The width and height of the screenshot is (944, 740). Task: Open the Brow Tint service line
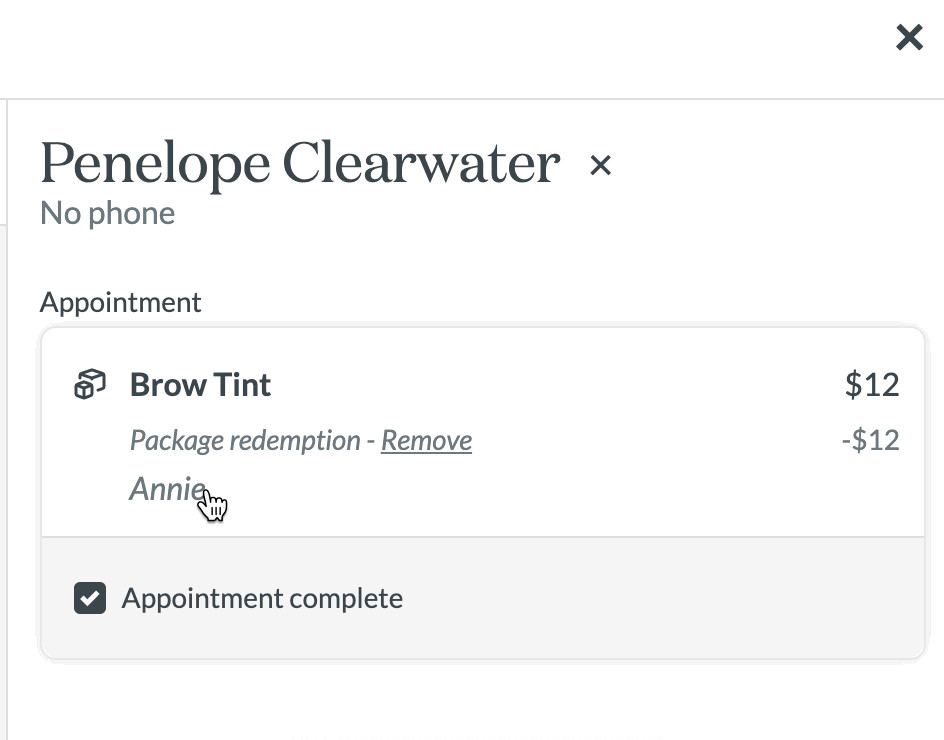point(200,385)
